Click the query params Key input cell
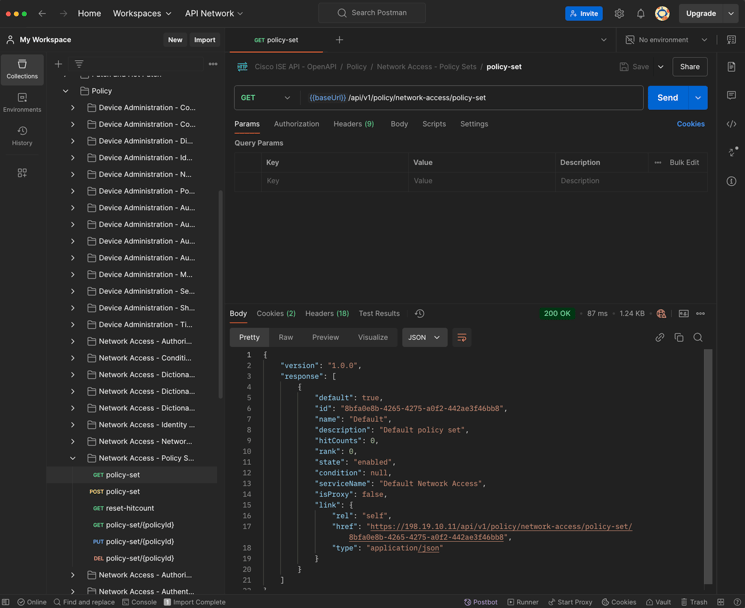This screenshot has height=608, width=745. coord(334,181)
